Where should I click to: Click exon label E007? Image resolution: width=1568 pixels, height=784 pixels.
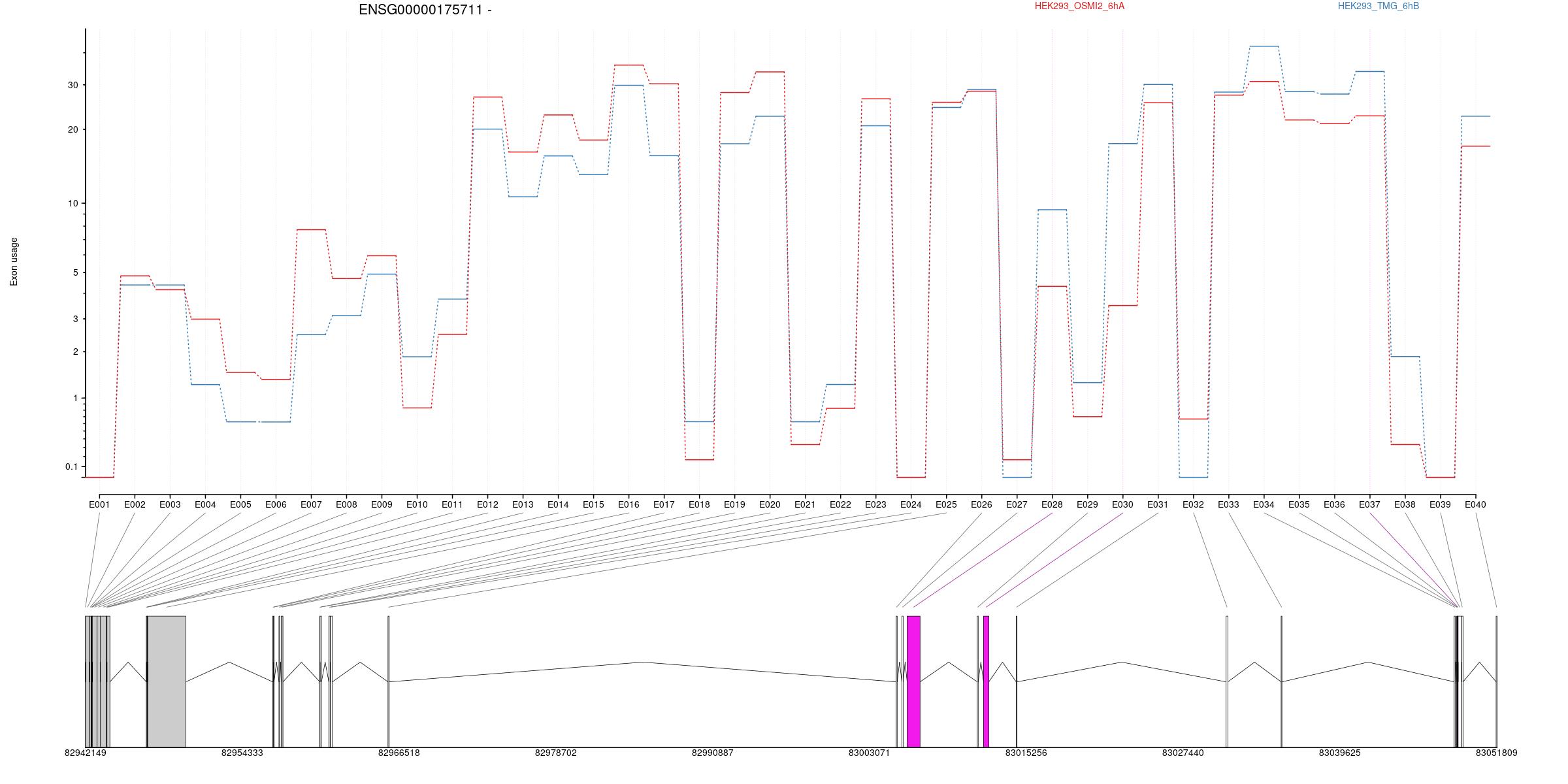[311, 504]
